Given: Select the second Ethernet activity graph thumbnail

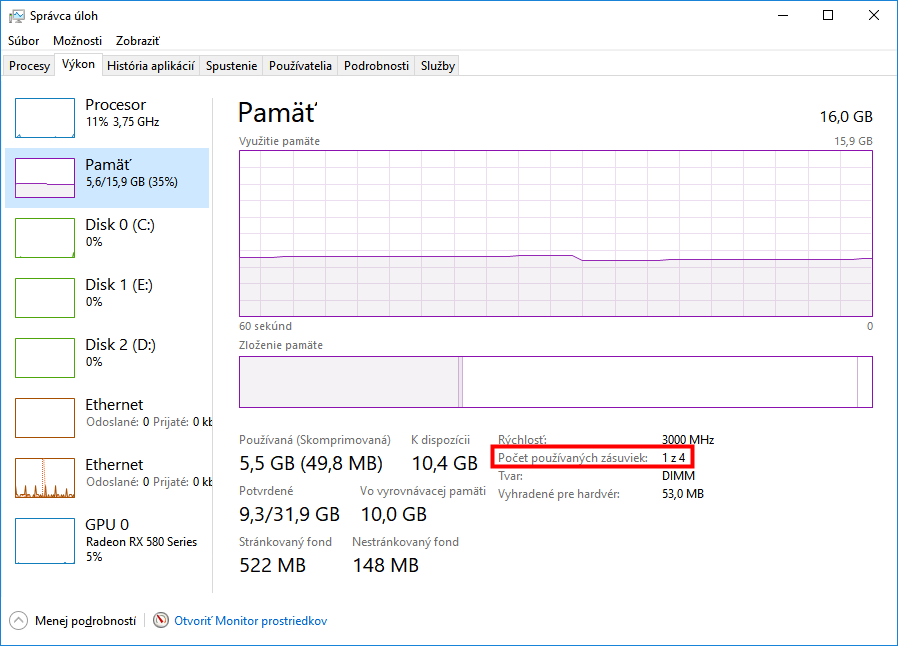Looking at the screenshot, I should point(45,478).
